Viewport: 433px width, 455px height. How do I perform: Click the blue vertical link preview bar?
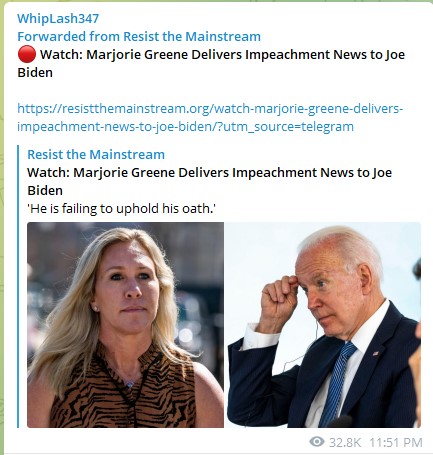18,286
